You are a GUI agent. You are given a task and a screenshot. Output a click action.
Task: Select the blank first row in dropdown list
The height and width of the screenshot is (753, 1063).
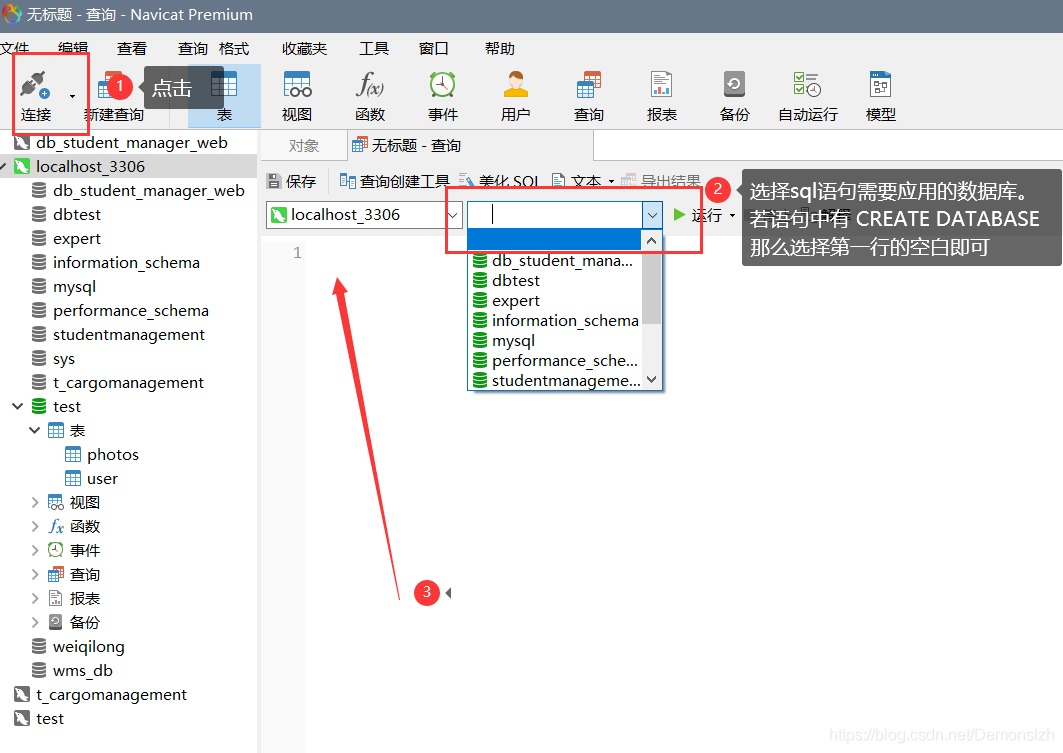(555, 240)
